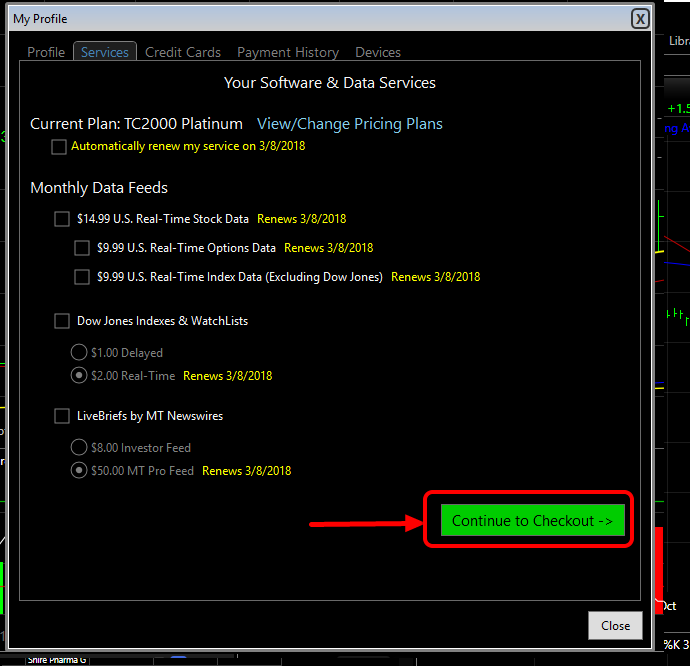Select the Services tab
The image size is (690, 666).
click(105, 52)
